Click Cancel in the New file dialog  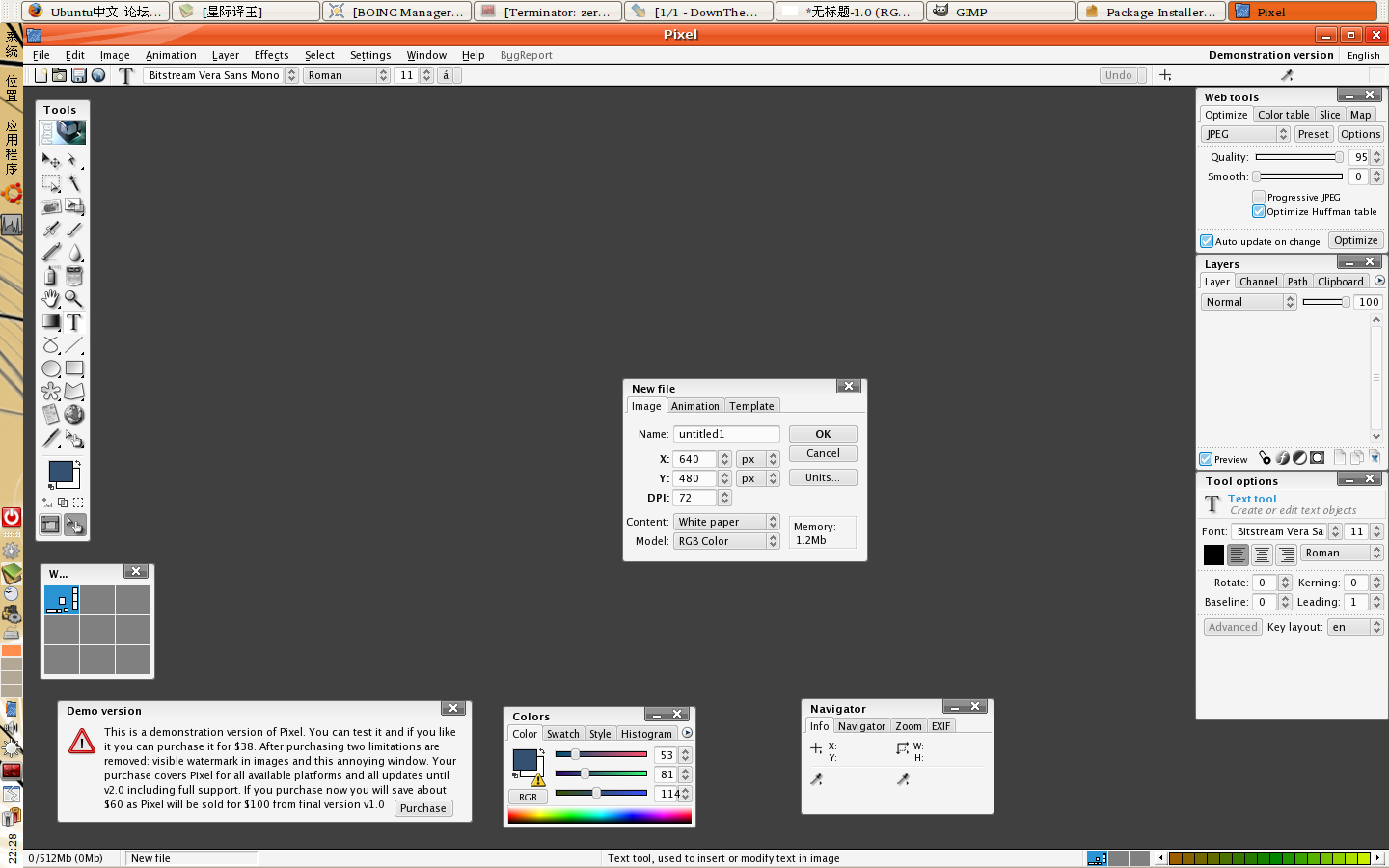pyautogui.click(x=823, y=453)
